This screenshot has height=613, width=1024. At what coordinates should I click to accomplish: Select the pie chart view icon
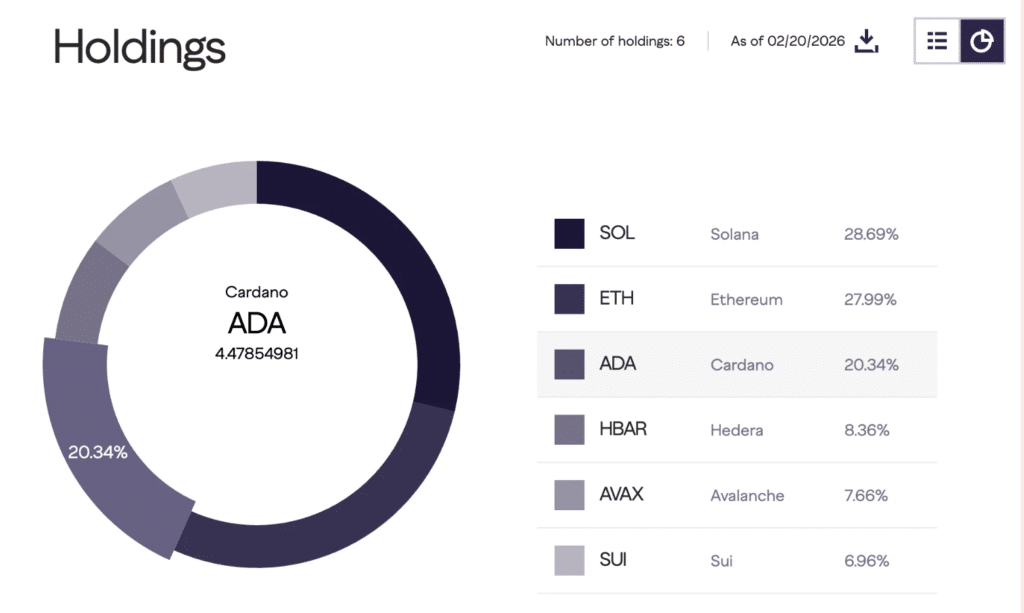(x=981, y=41)
